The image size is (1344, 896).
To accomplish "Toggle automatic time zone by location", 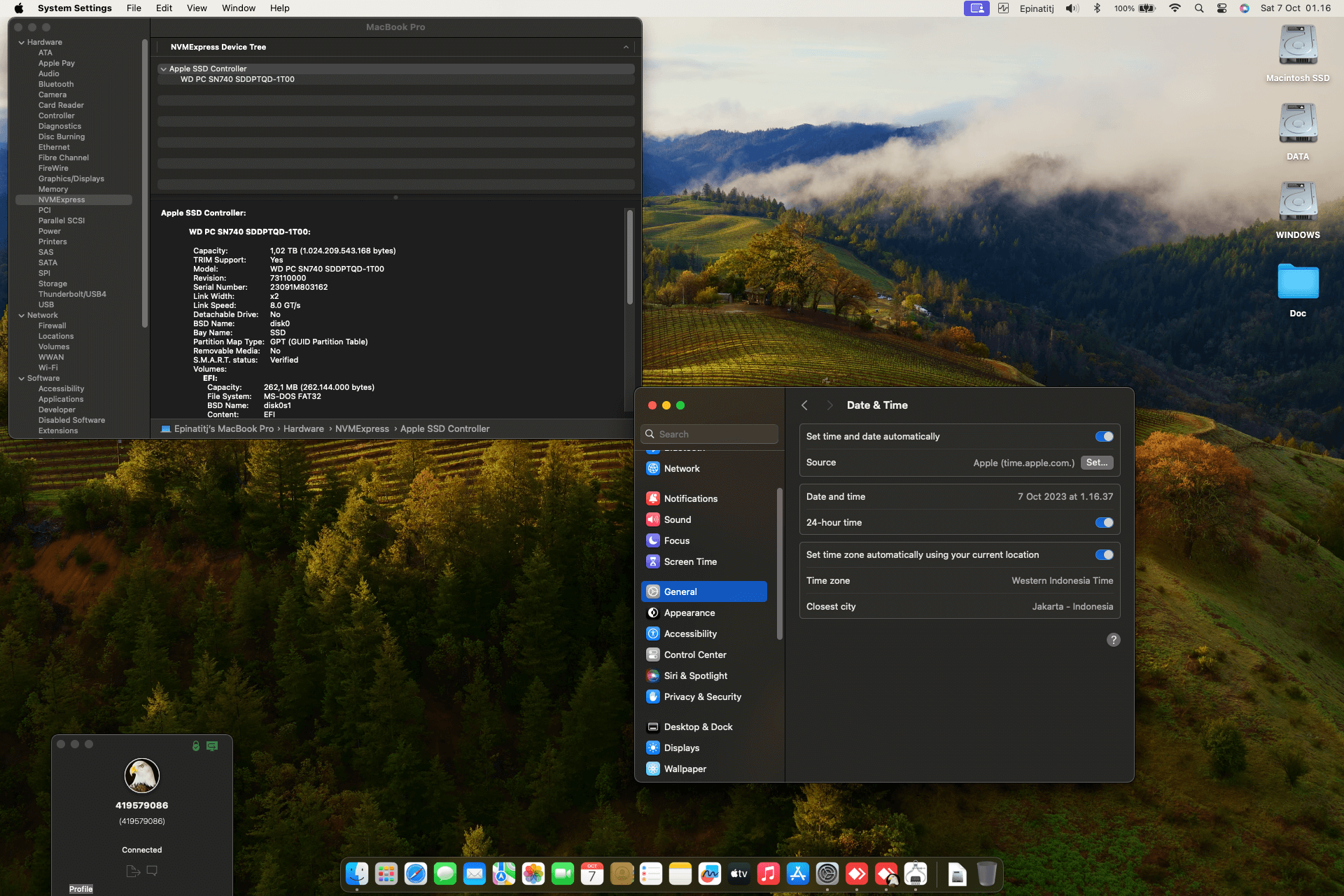I will click(x=1104, y=554).
